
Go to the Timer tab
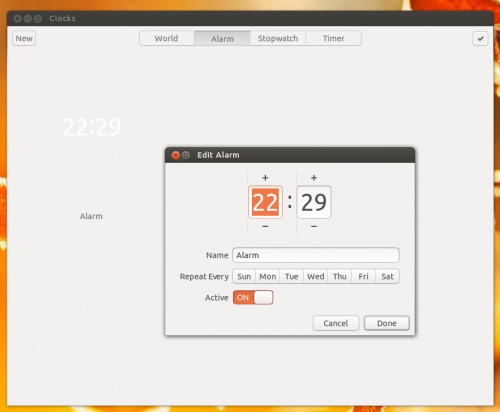click(x=333, y=38)
